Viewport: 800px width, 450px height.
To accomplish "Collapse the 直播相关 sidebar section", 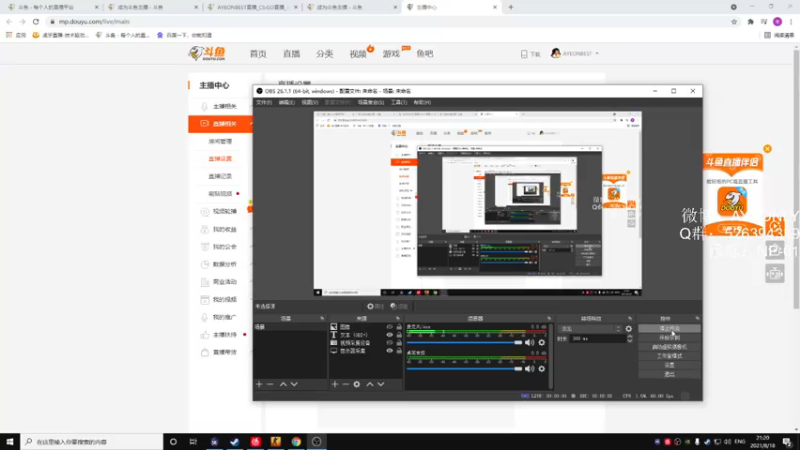I will point(251,123).
